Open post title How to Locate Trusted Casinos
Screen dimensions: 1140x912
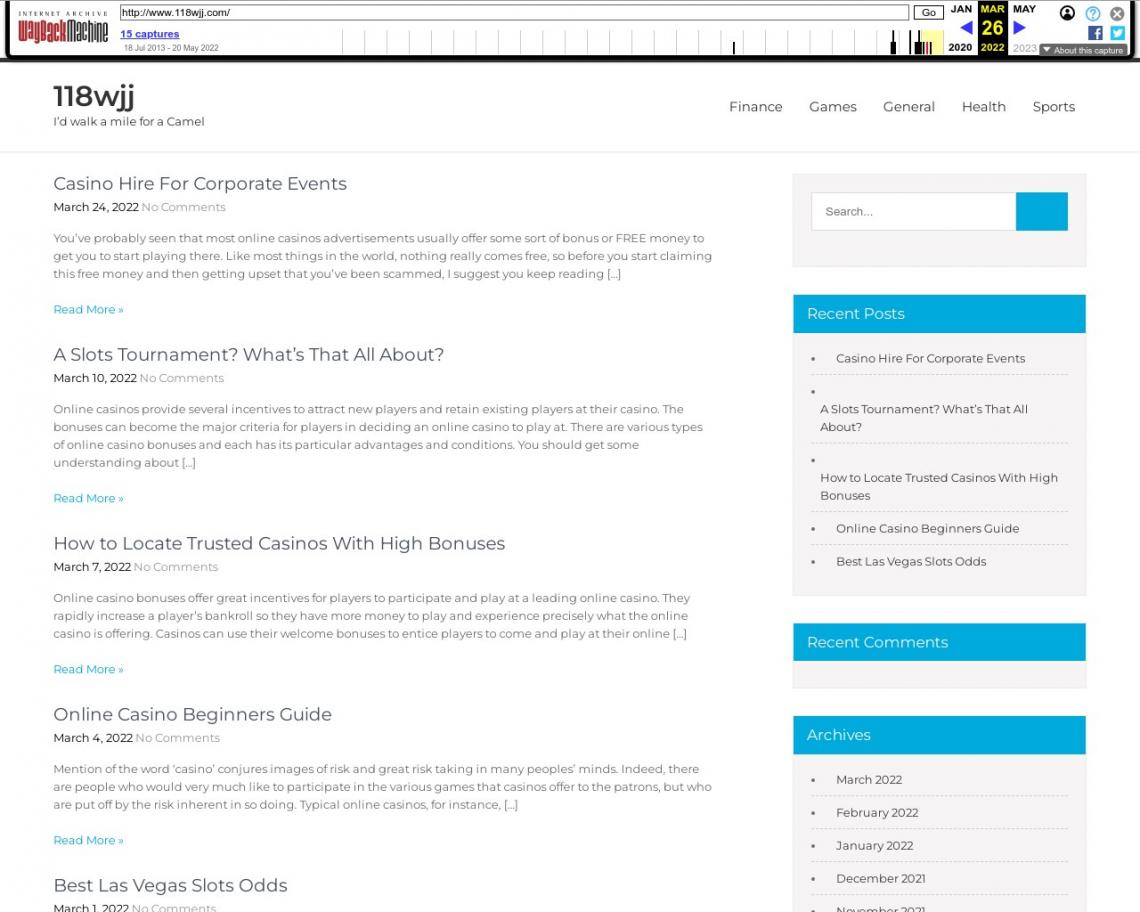279,544
